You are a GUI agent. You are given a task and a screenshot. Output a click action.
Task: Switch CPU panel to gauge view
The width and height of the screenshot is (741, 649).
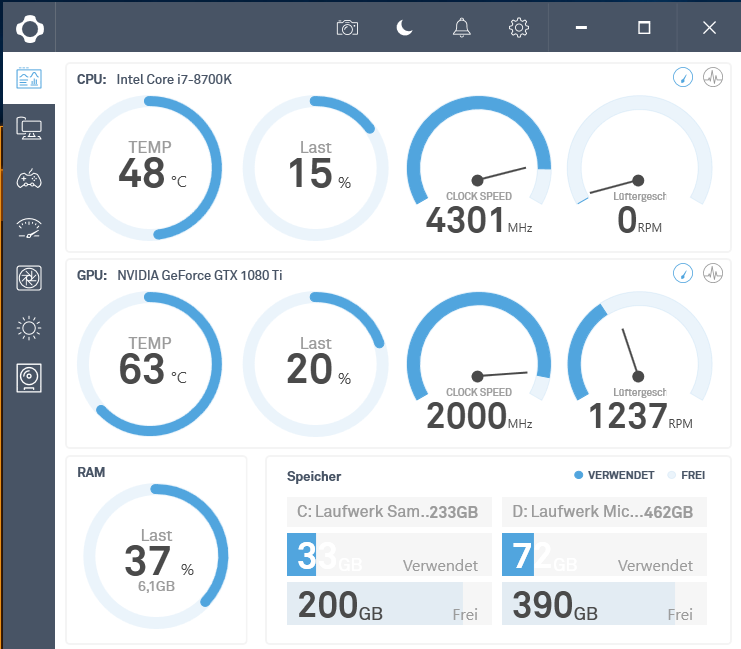point(683,77)
